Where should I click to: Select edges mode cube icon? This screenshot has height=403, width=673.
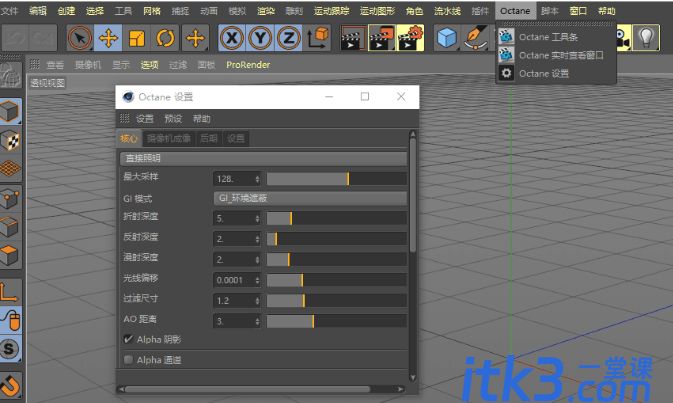coord(10,227)
